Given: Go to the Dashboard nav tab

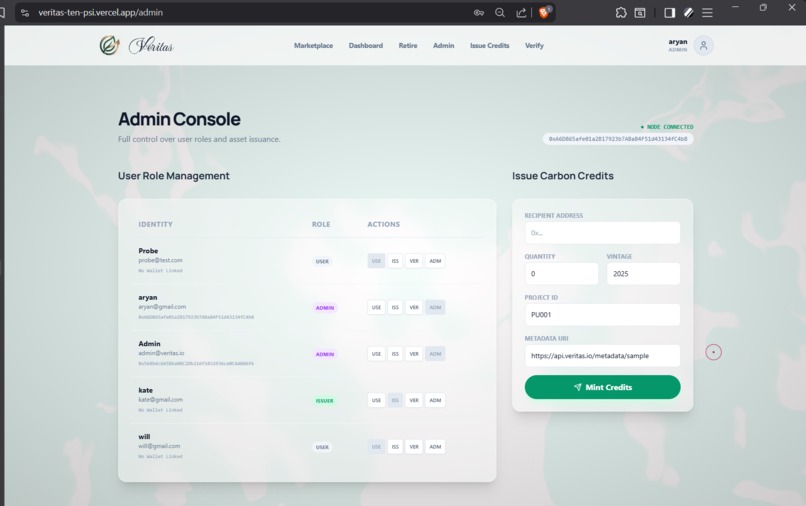Looking at the screenshot, I should (365, 46).
